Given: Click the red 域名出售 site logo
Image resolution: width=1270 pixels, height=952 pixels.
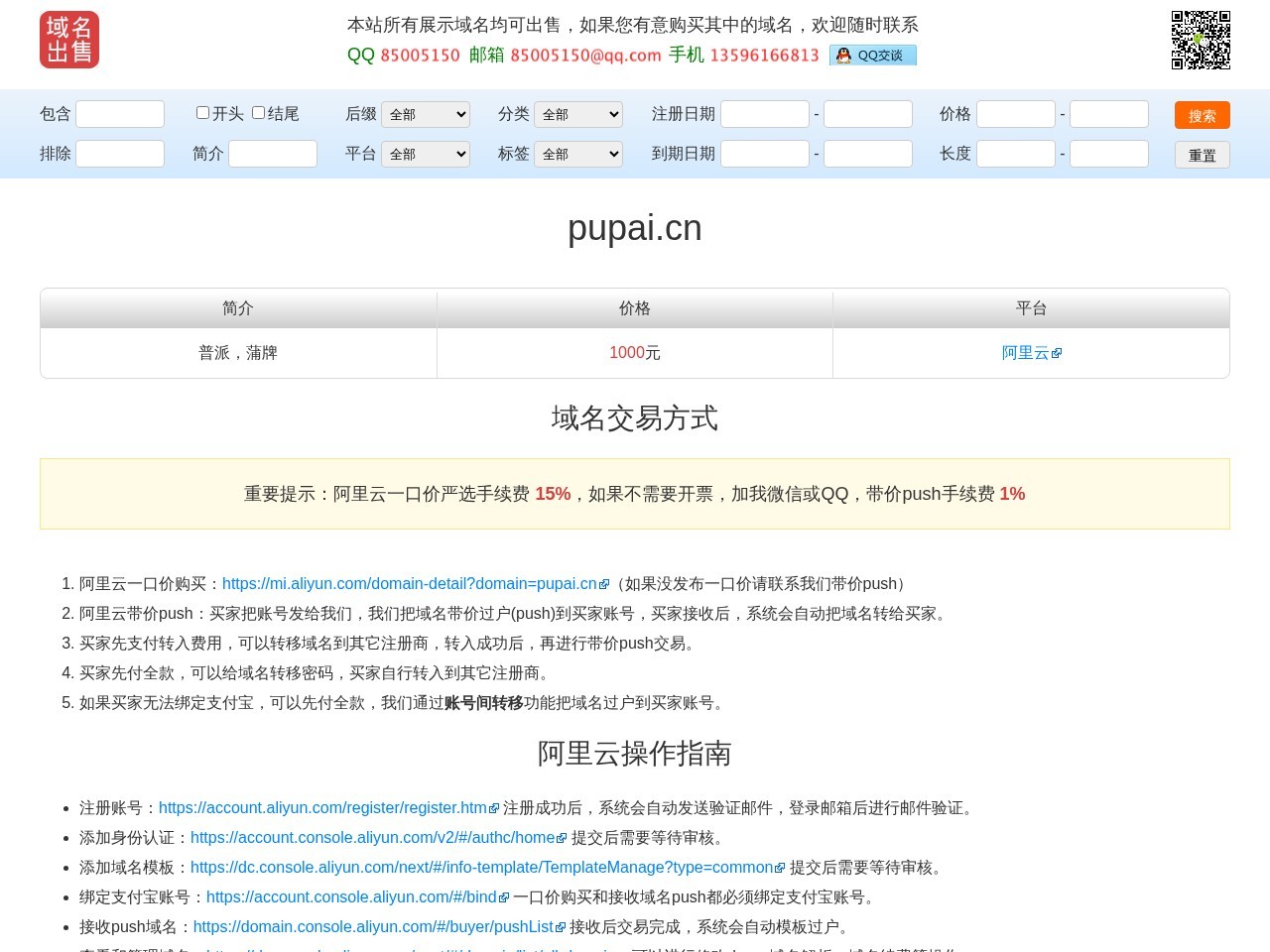Looking at the screenshot, I should [69, 40].
